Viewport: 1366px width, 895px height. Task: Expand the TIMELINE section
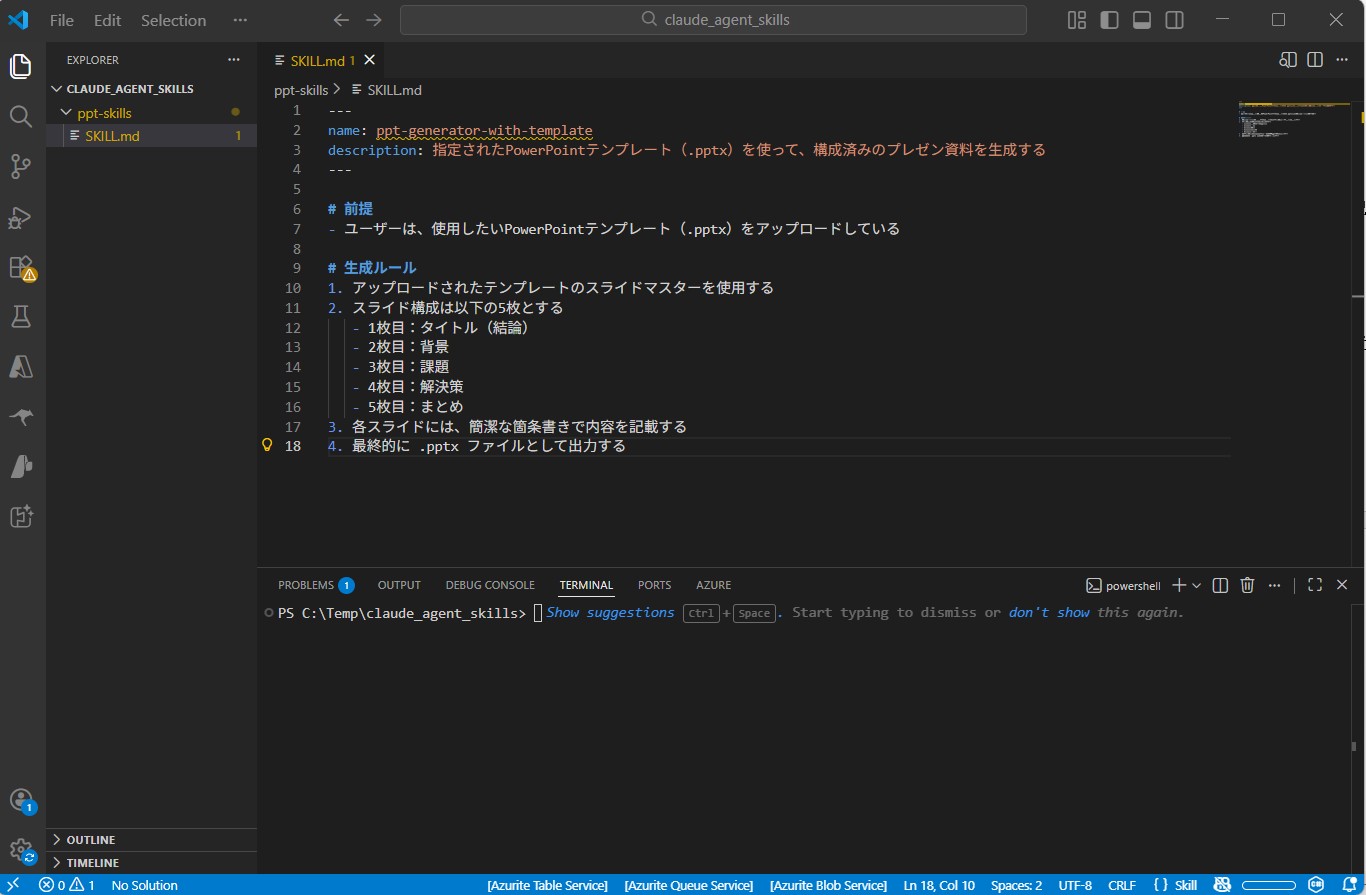click(x=92, y=863)
